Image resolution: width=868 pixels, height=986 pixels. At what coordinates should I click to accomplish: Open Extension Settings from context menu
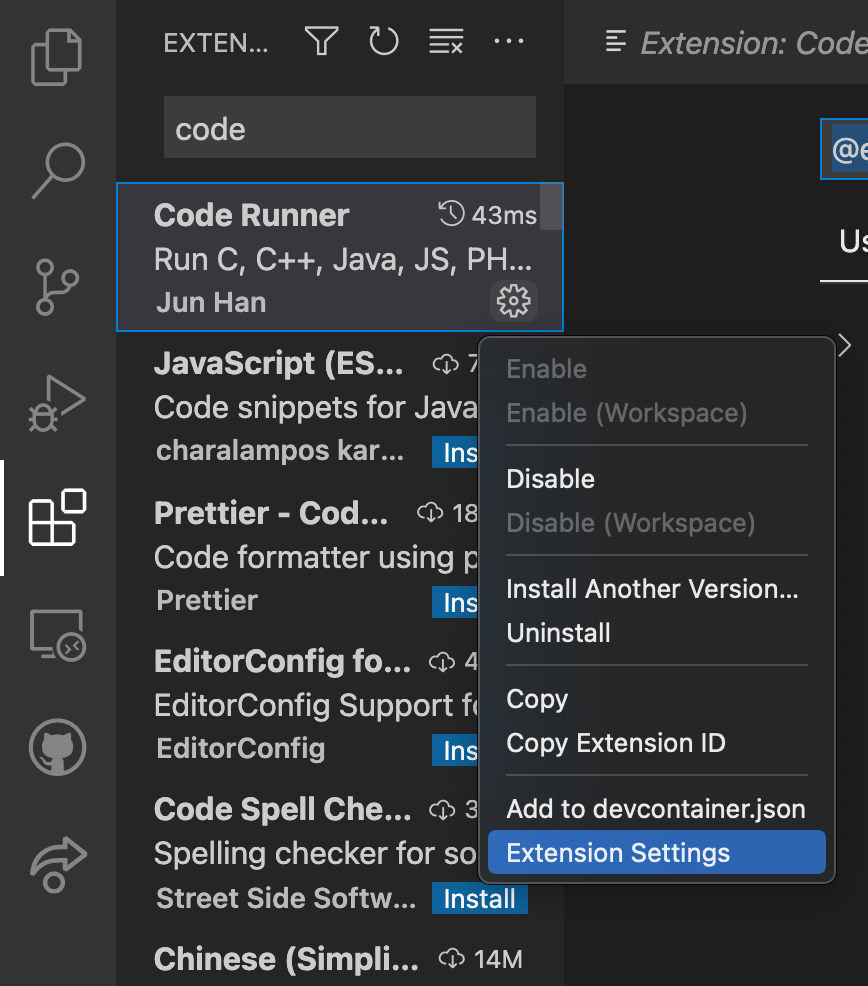click(x=657, y=853)
